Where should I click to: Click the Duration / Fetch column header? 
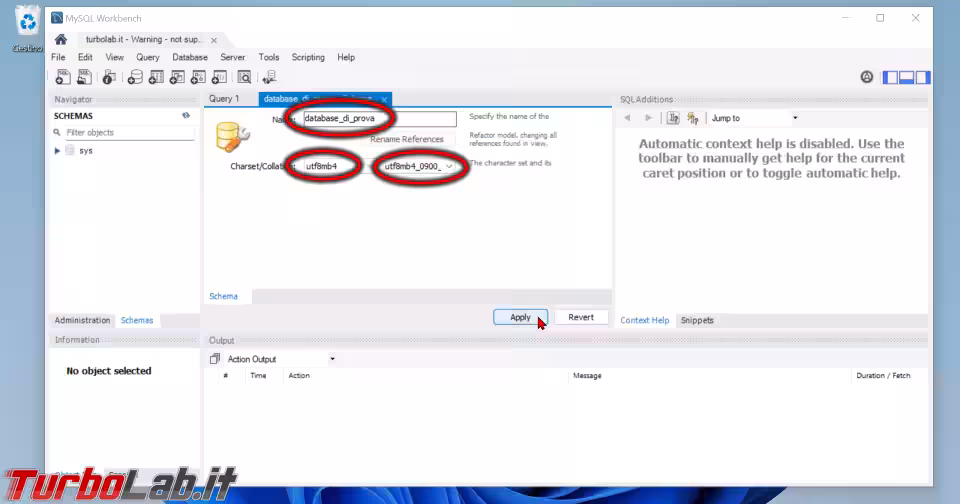tap(883, 375)
